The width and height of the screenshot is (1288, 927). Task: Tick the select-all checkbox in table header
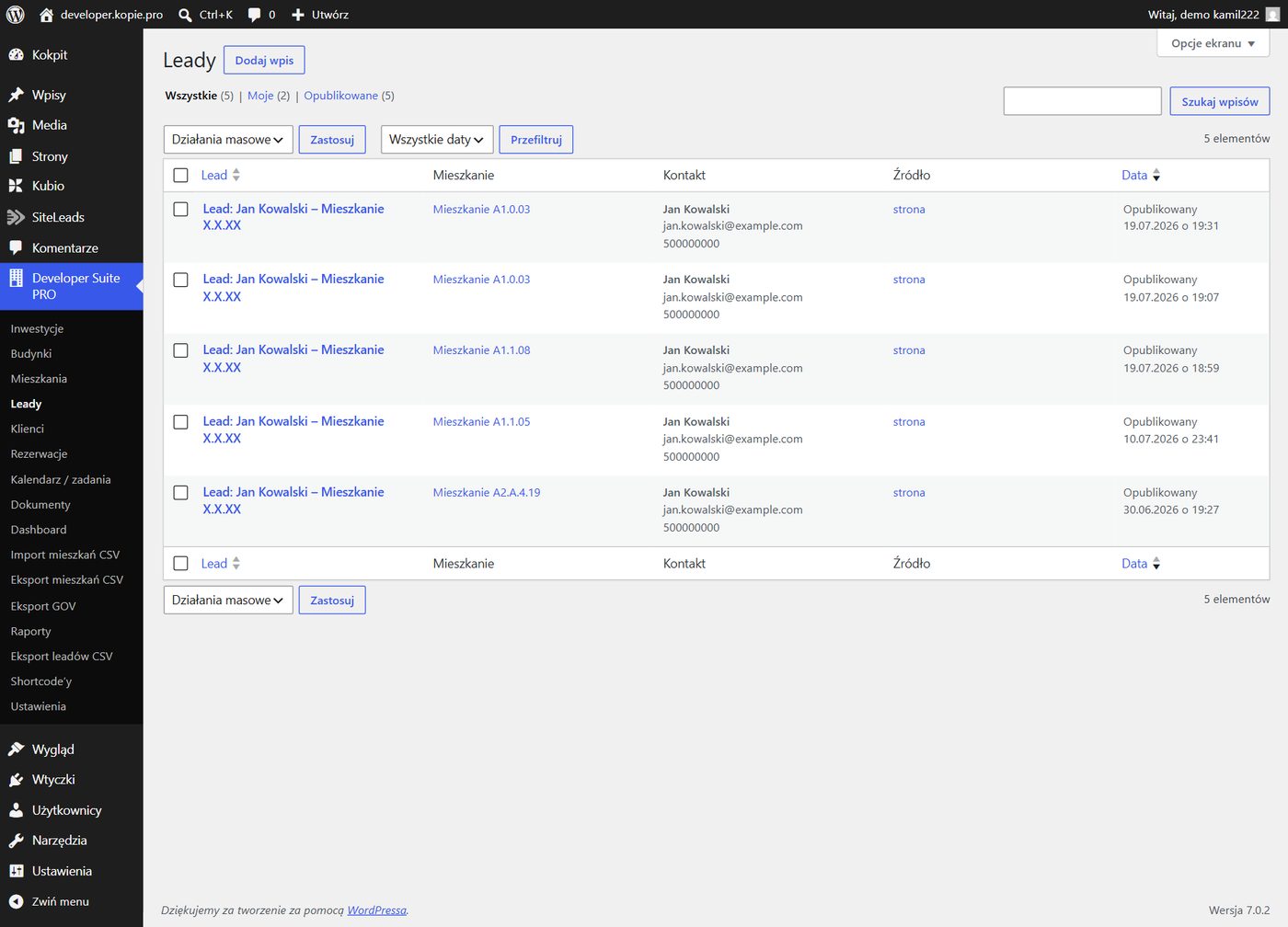[x=180, y=175]
